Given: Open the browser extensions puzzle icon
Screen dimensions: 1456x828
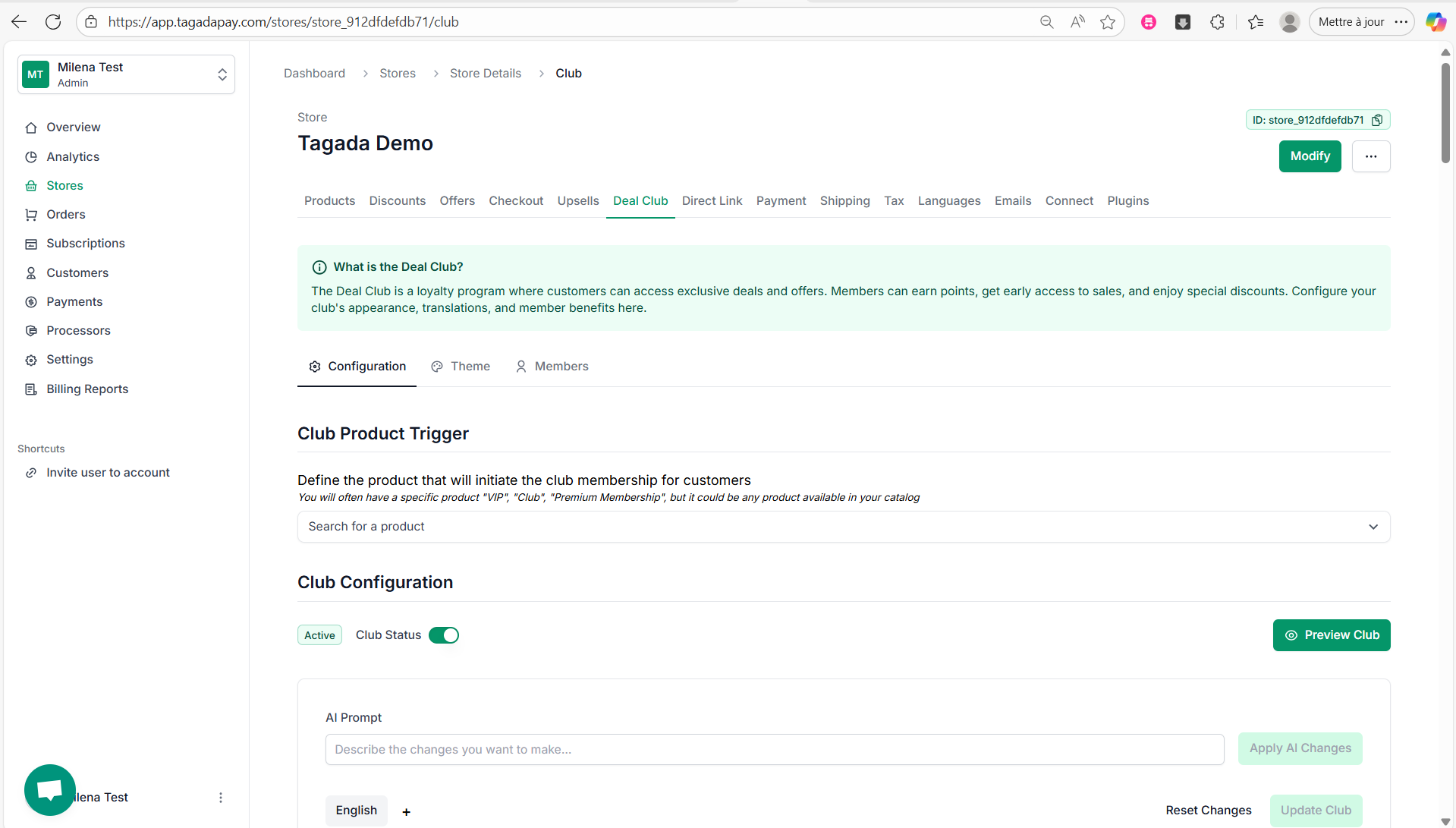Looking at the screenshot, I should tap(1217, 22).
